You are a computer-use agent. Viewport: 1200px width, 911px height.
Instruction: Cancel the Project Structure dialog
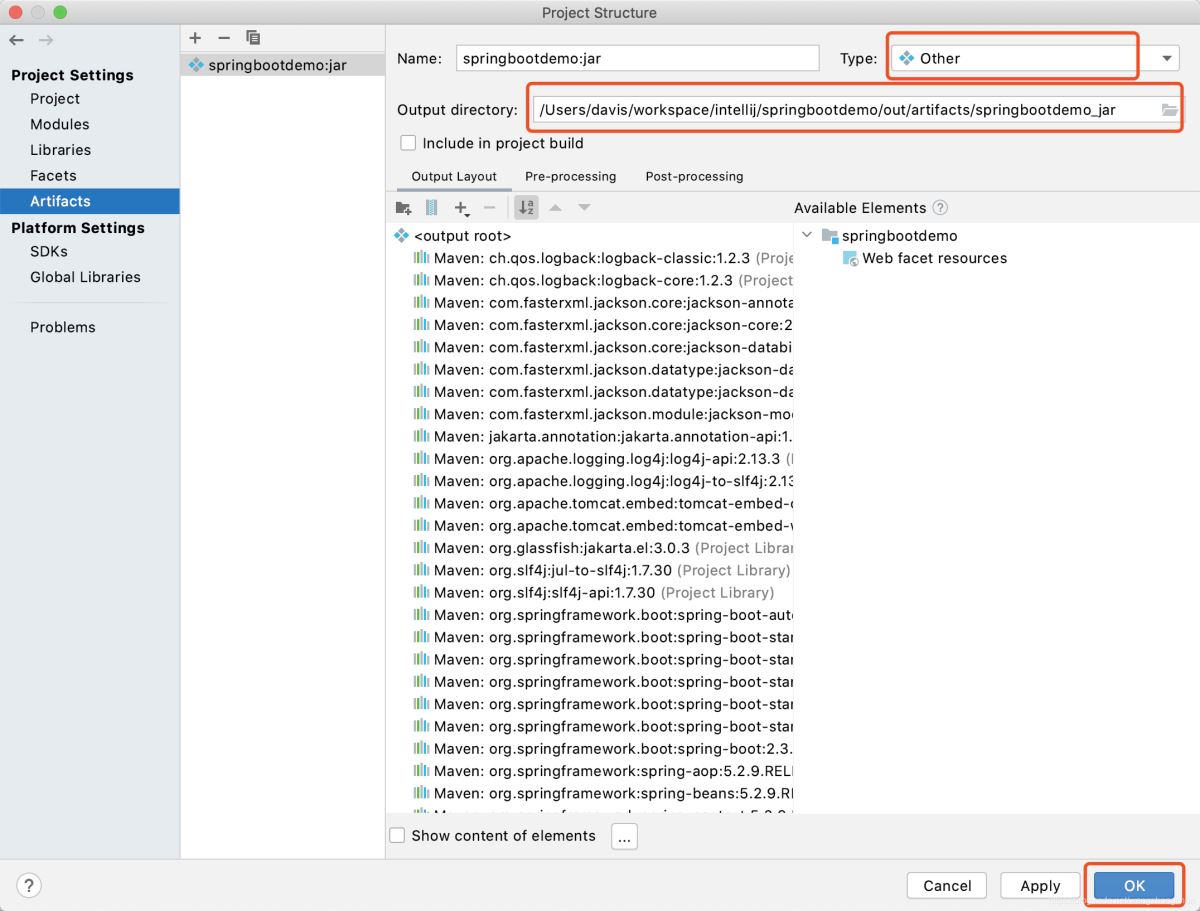[x=946, y=885]
